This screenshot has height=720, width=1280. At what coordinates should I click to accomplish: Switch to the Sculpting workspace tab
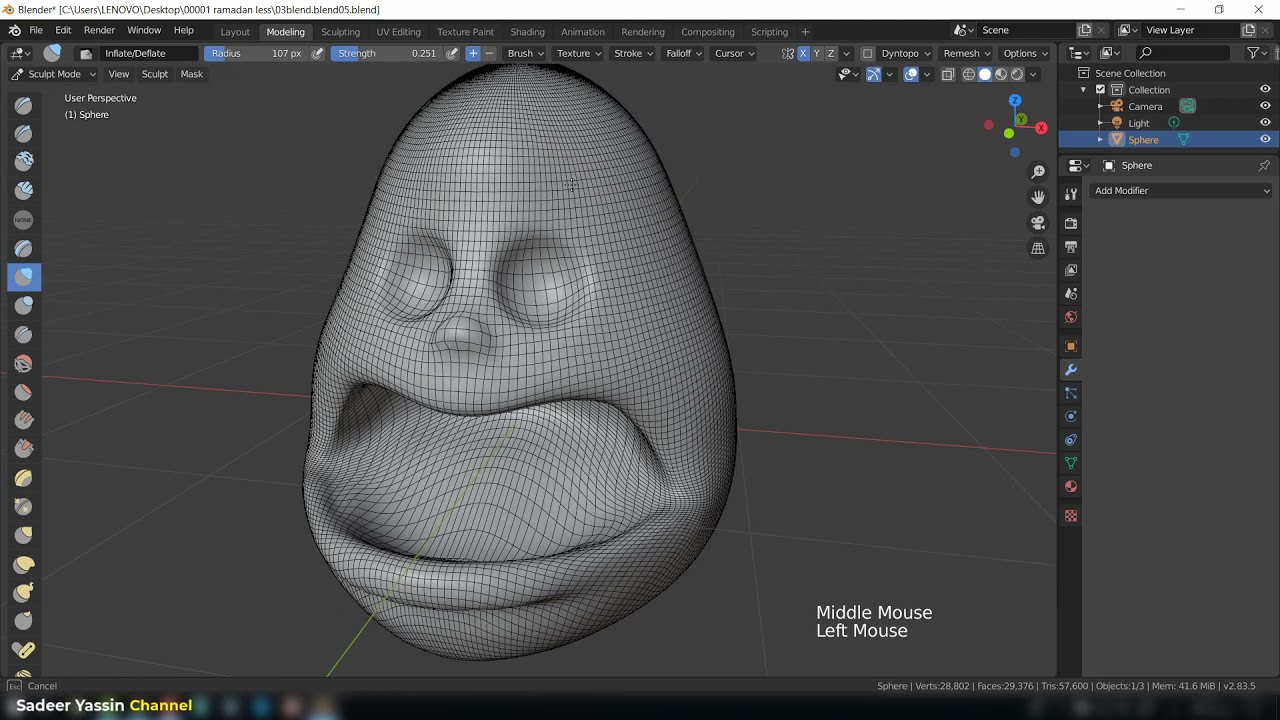340,32
